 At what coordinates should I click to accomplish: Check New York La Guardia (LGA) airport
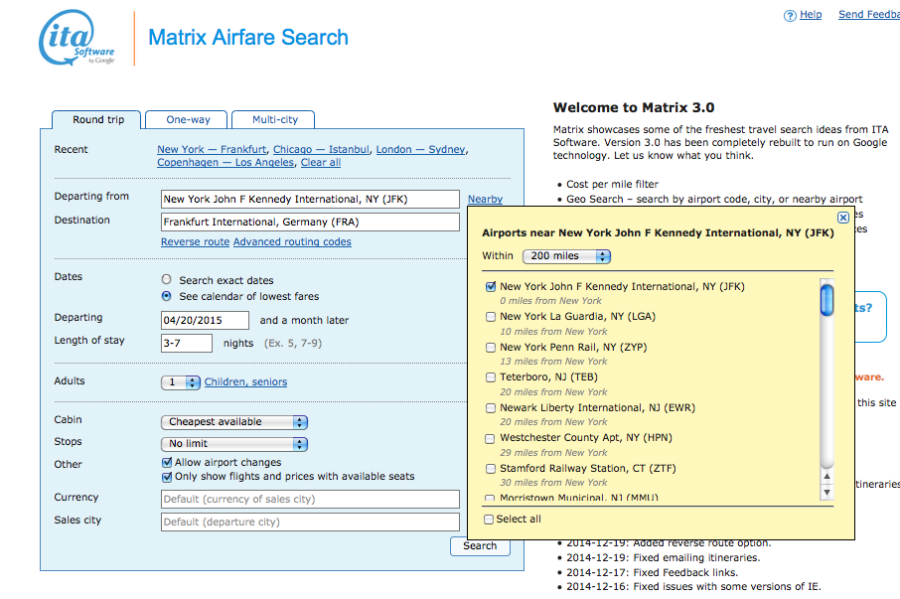pyautogui.click(x=490, y=317)
